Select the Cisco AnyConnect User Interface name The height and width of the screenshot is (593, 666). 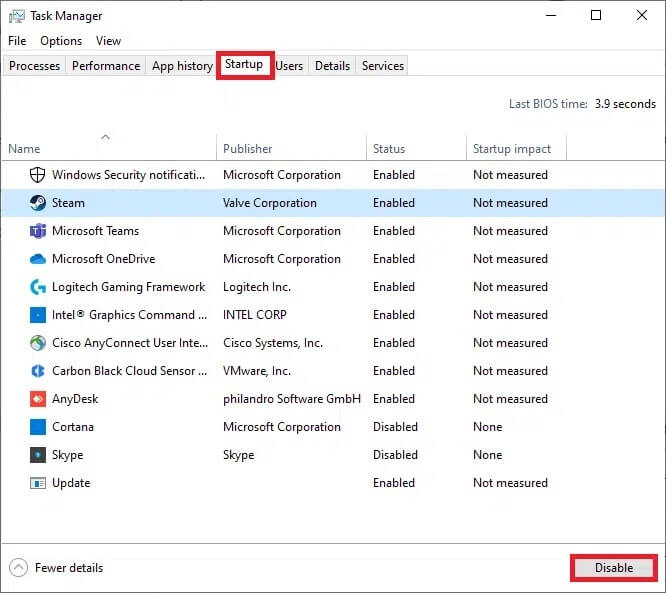point(130,343)
